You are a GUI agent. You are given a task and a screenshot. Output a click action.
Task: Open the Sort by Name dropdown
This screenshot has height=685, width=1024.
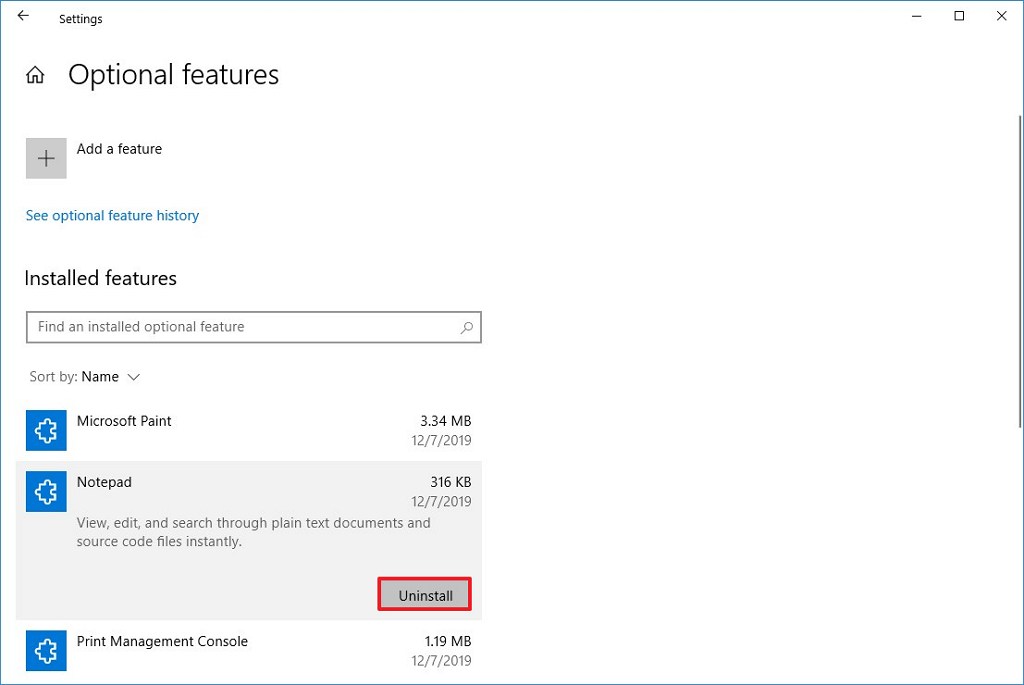tap(99, 377)
